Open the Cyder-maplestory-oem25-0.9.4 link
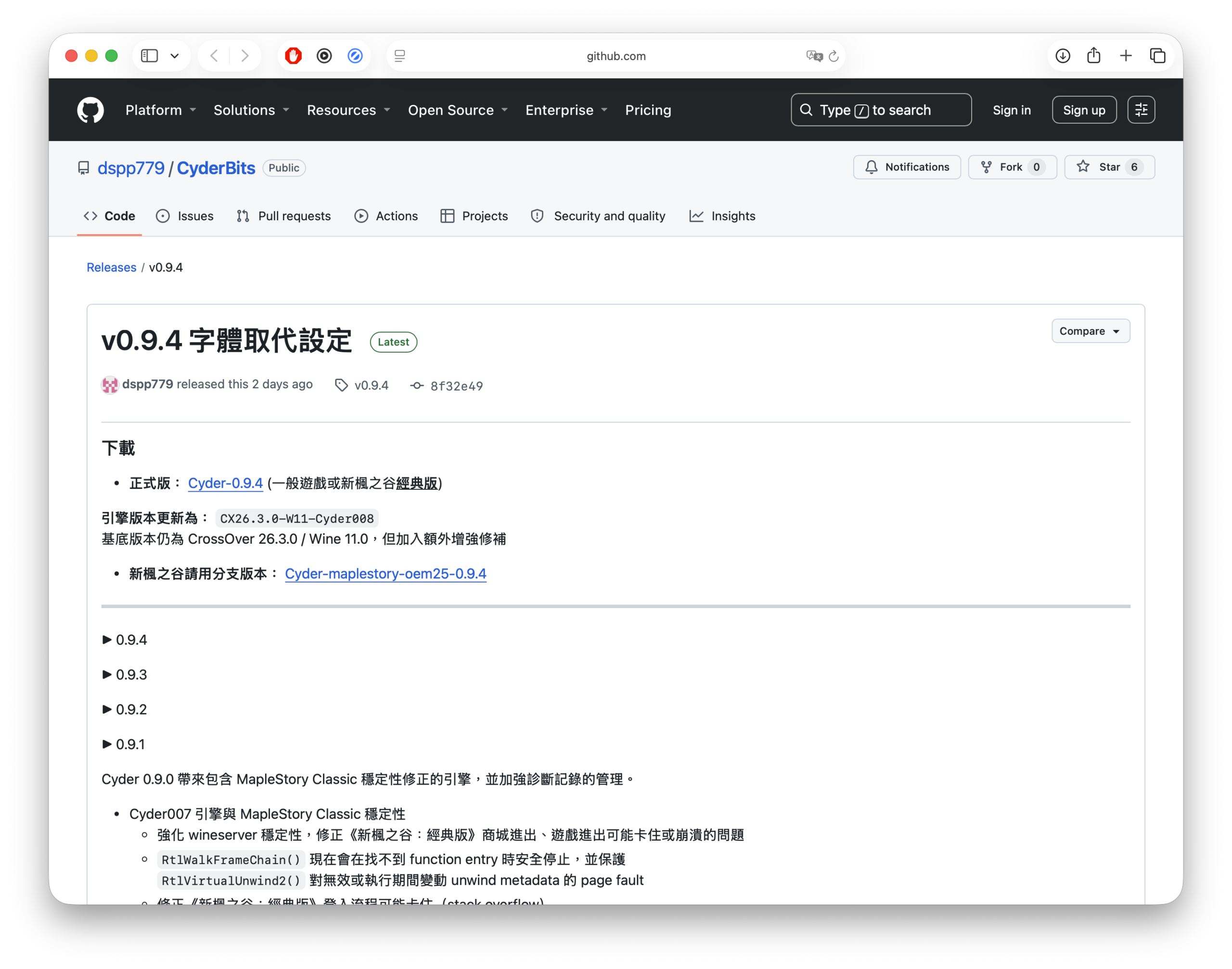This screenshot has height=969, width=1232. click(x=385, y=574)
